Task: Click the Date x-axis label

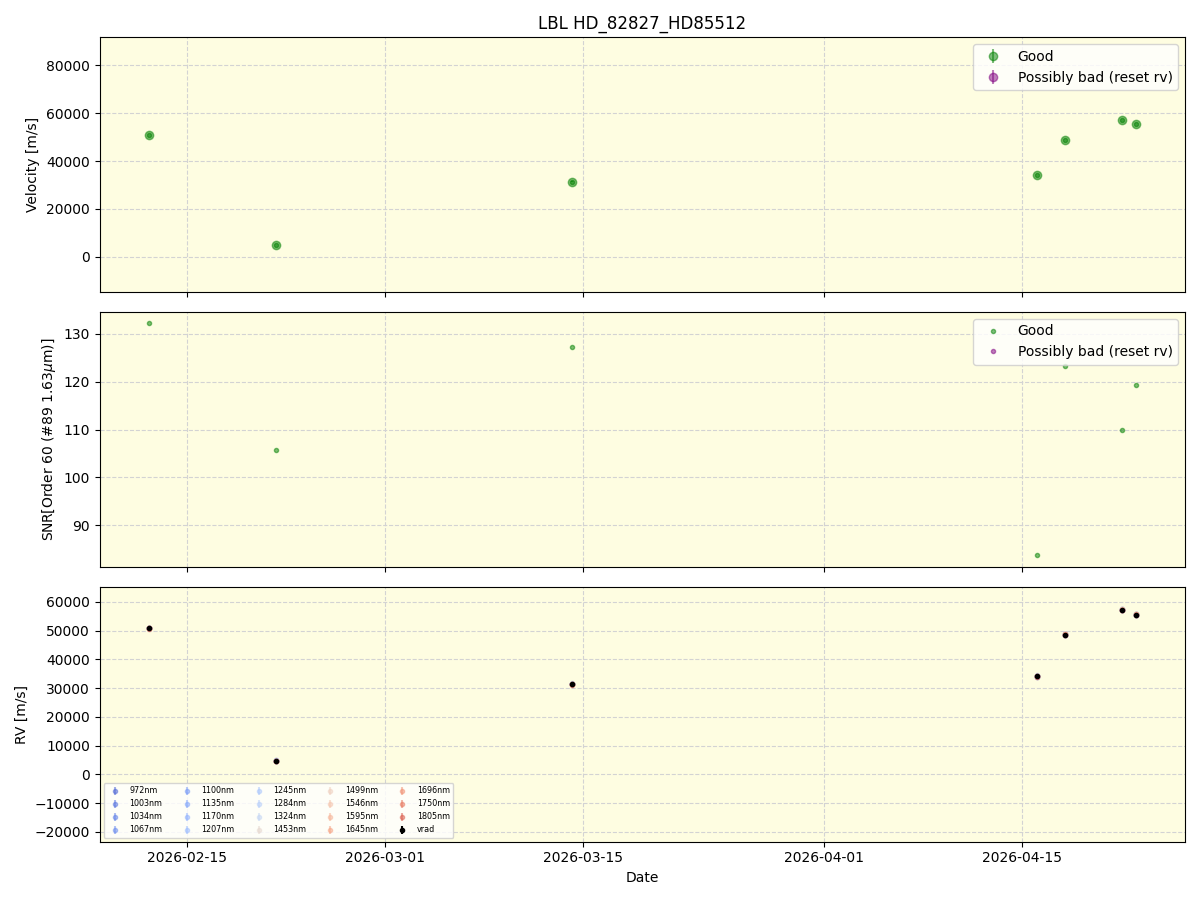Action: tap(642, 877)
